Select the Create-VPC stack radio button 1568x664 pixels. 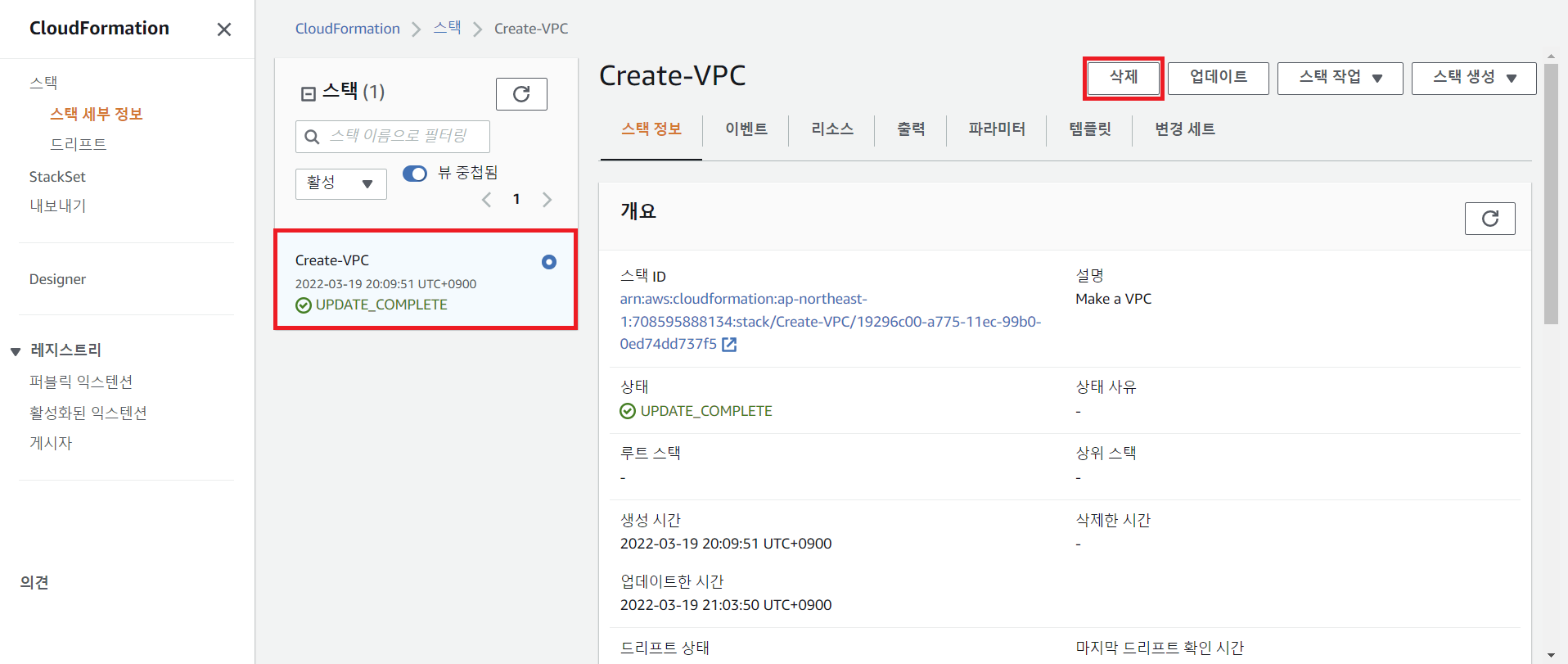click(549, 262)
